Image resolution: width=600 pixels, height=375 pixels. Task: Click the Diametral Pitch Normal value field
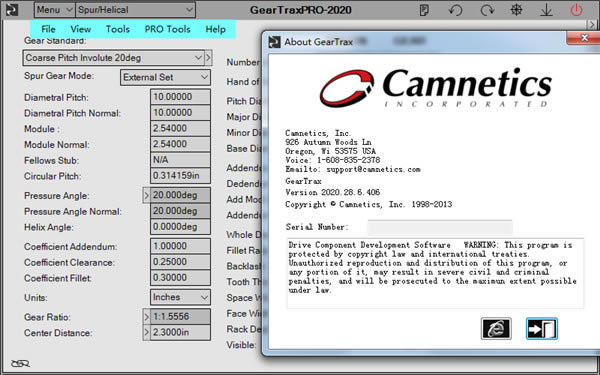[180, 112]
